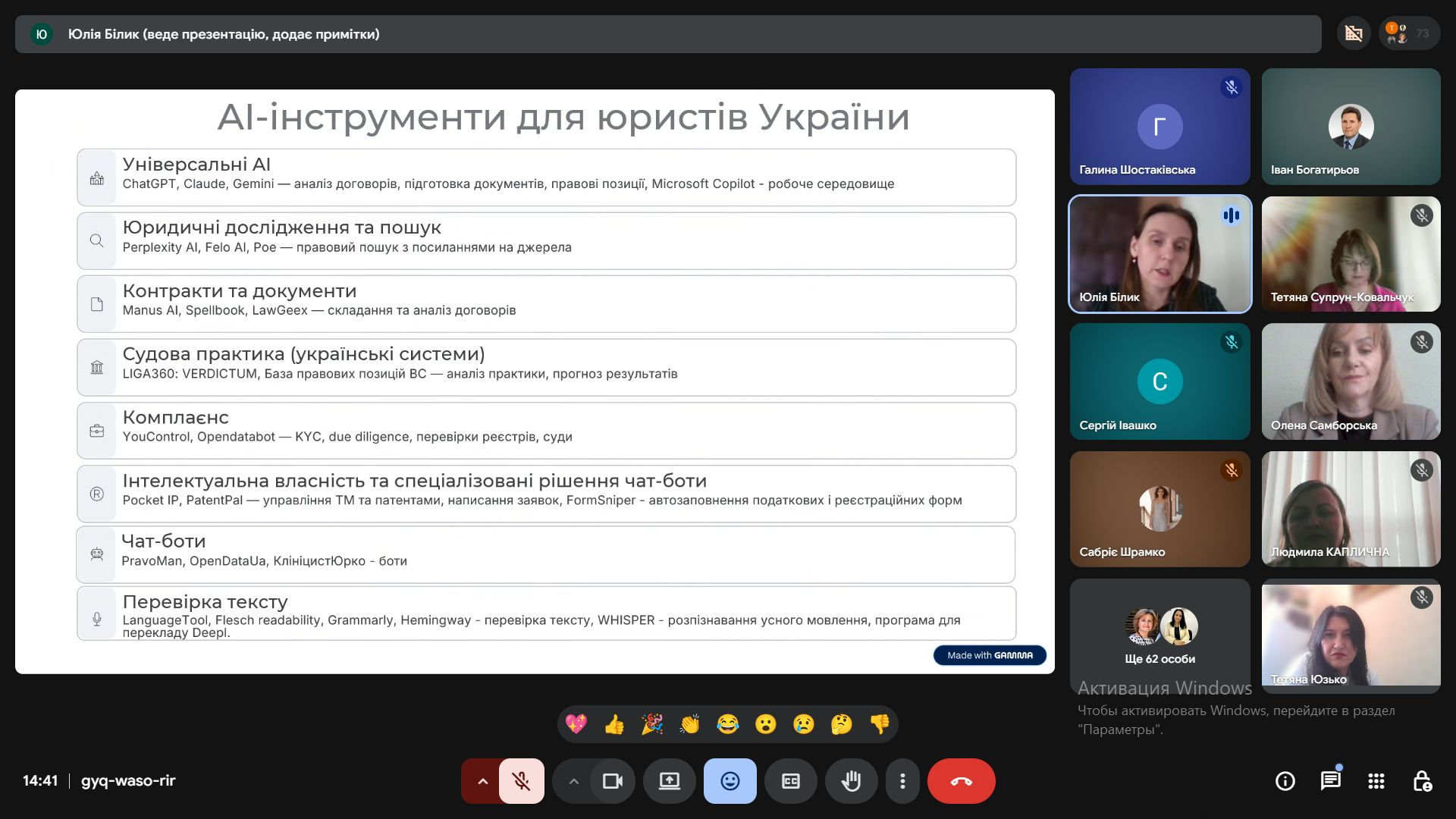Toggle the emoji reactions bar
This screenshot has height=819, width=1456.
[730, 781]
